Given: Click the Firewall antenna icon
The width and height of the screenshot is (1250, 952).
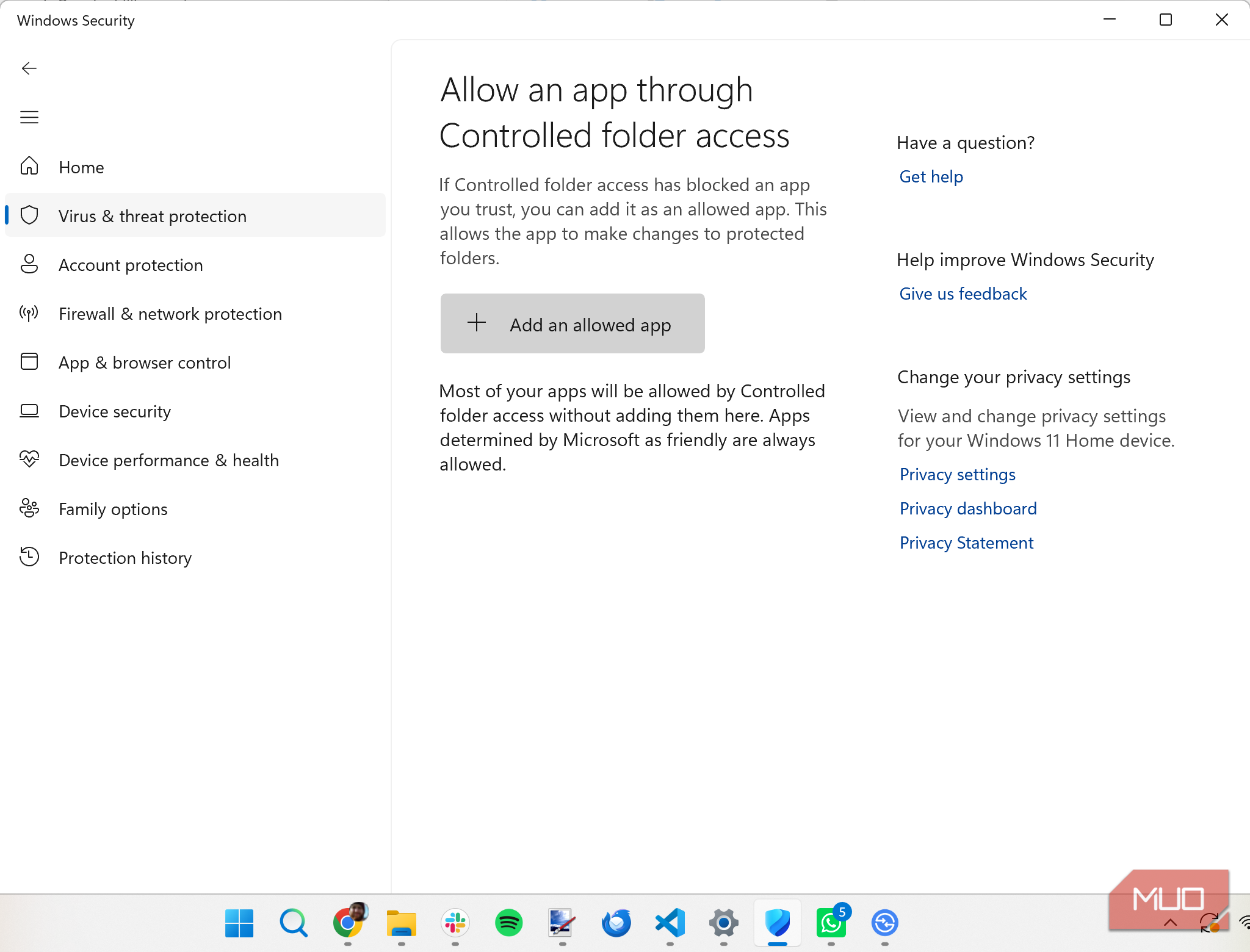Looking at the screenshot, I should pos(29,313).
